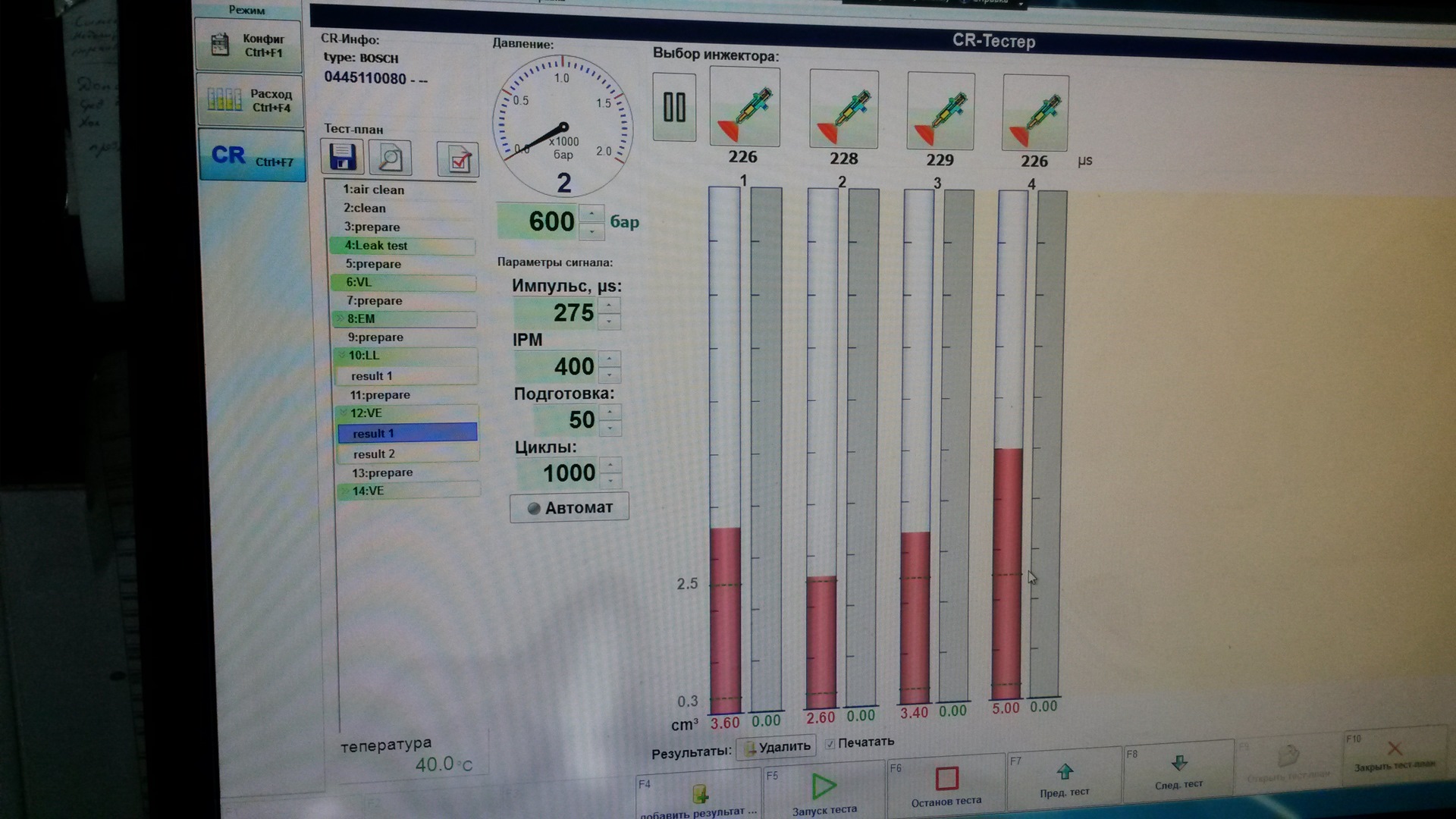Click the test plan checklist icon
The height and width of the screenshot is (819, 1456).
[458, 160]
